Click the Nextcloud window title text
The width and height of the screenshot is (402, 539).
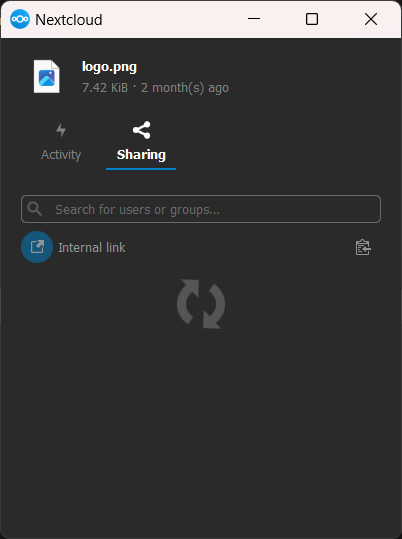pyautogui.click(x=69, y=20)
